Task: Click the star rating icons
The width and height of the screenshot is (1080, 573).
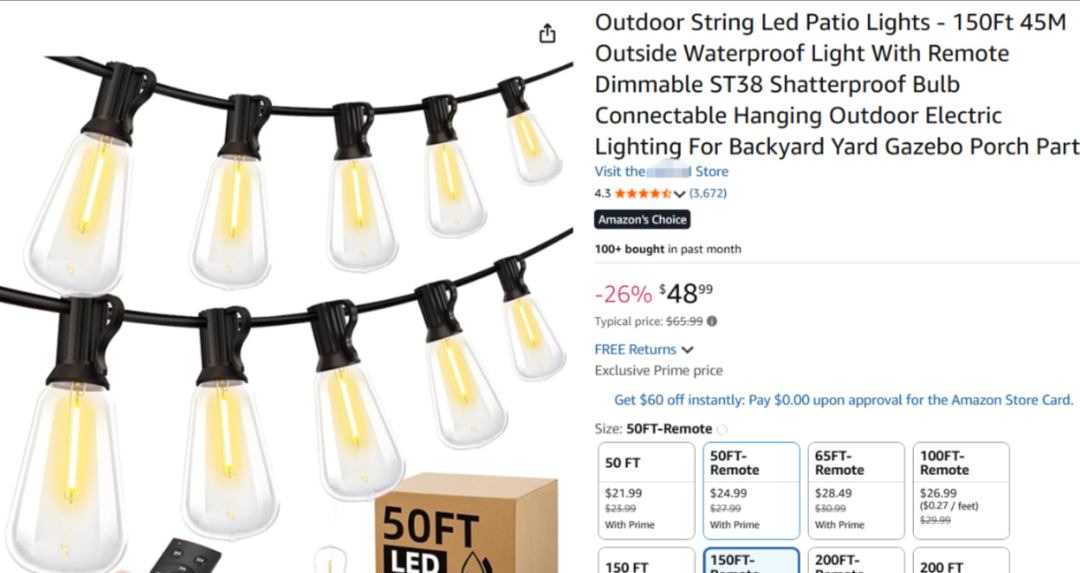Action: 643,194
